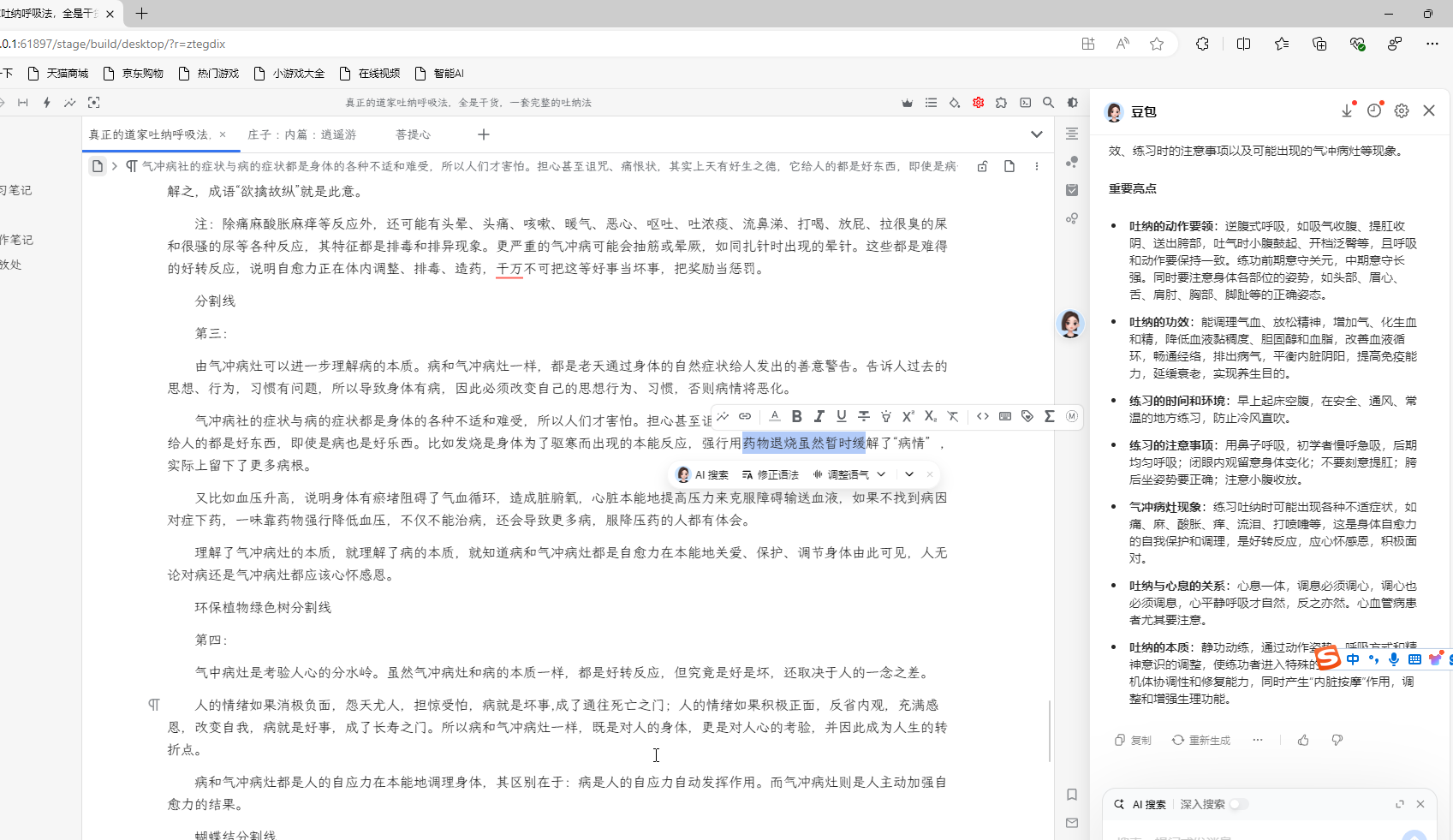Expand the 调整语气 tone dropdown
Screen dimensions: 1453x840
click(x=881, y=474)
